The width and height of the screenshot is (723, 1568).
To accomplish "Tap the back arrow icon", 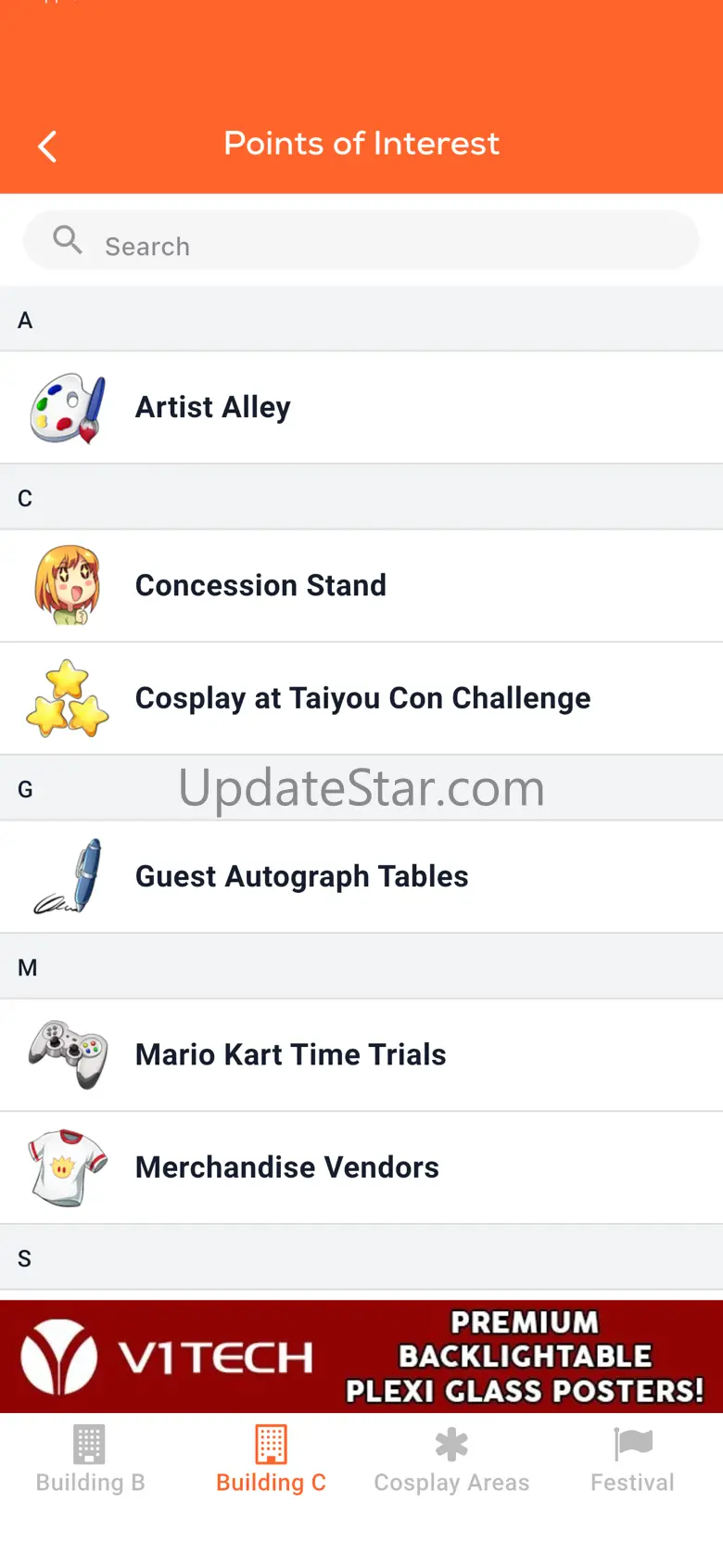I will (47, 146).
